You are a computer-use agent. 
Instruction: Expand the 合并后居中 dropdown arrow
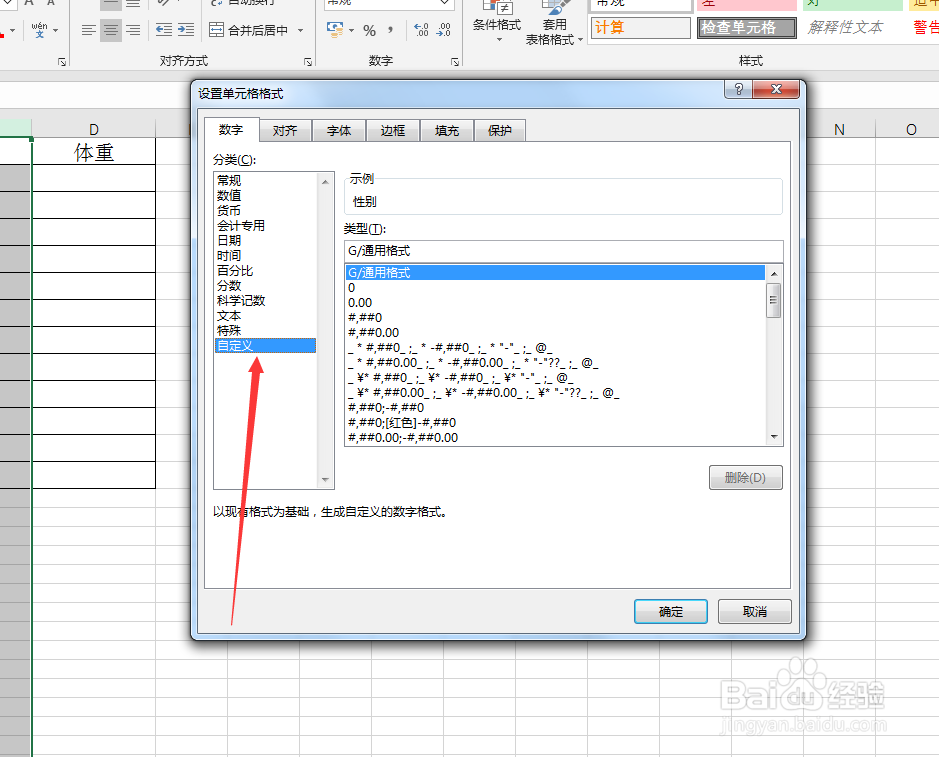click(x=300, y=30)
